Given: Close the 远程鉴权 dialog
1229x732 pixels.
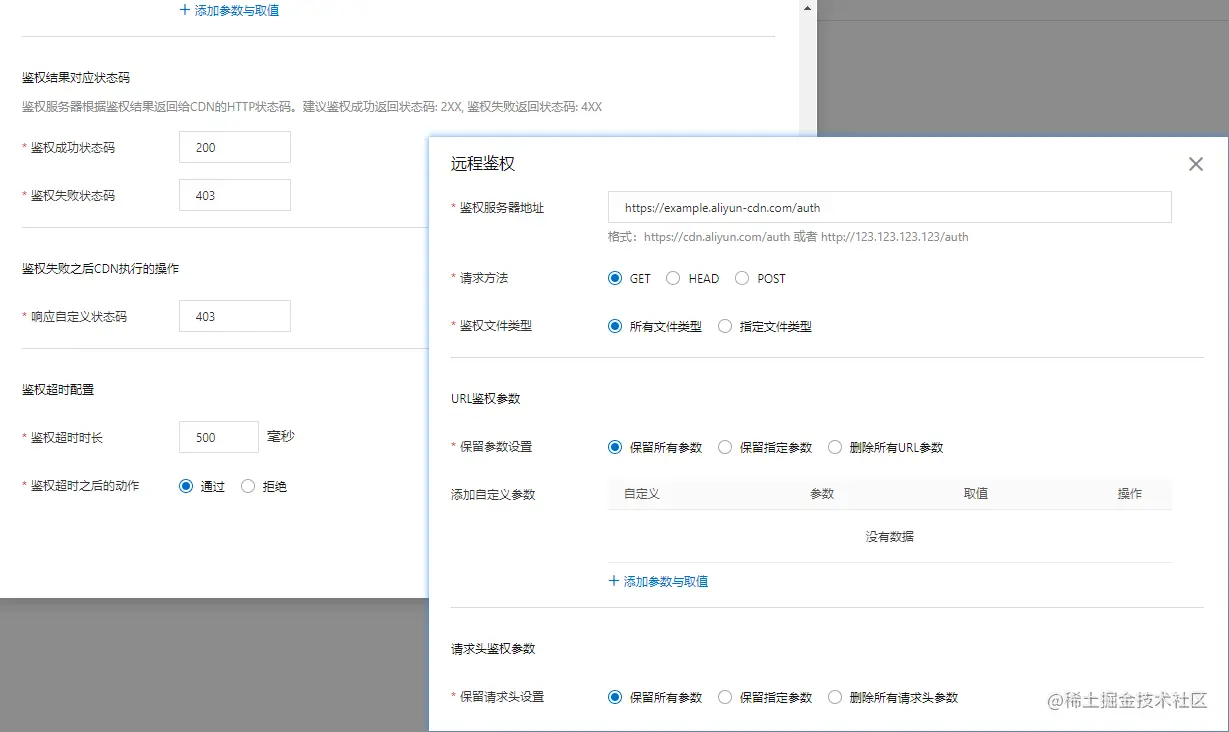Looking at the screenshot, I should click(x=1195, y=164).
